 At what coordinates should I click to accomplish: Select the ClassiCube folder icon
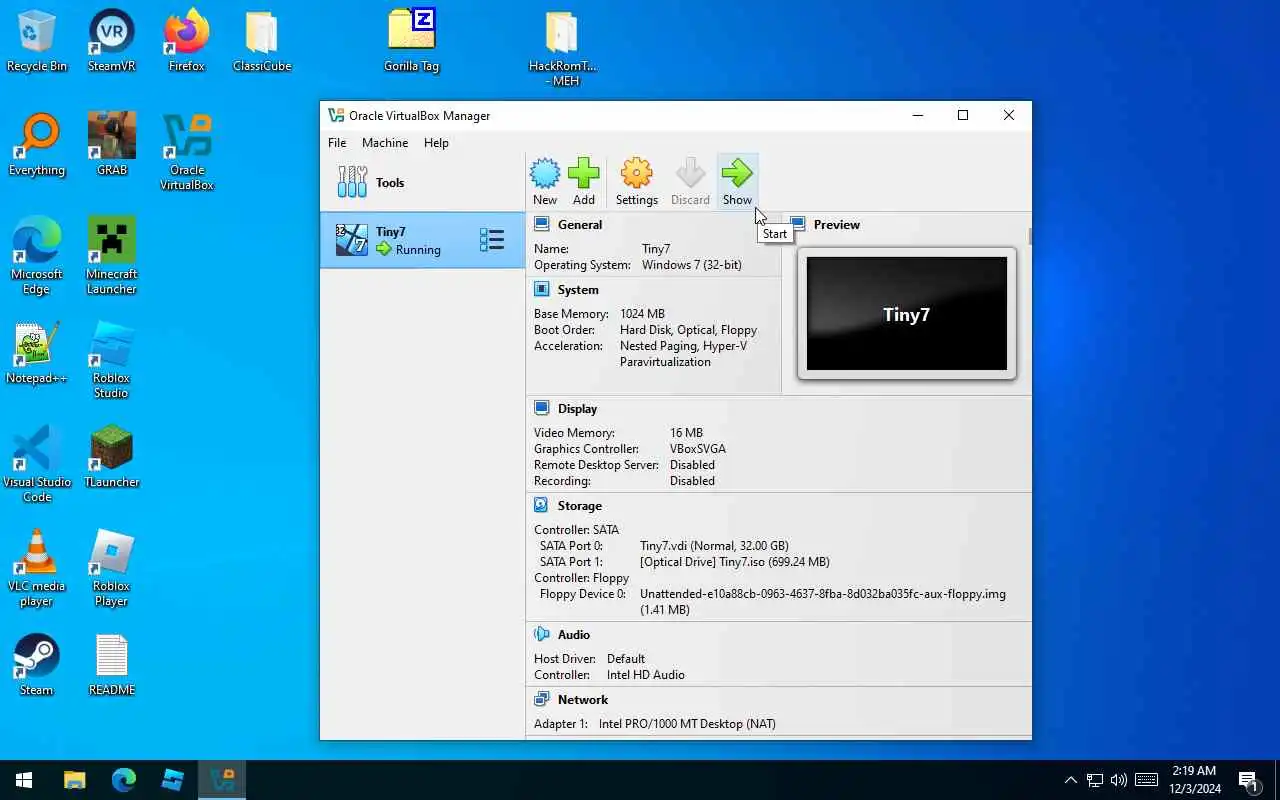point(262,42)
